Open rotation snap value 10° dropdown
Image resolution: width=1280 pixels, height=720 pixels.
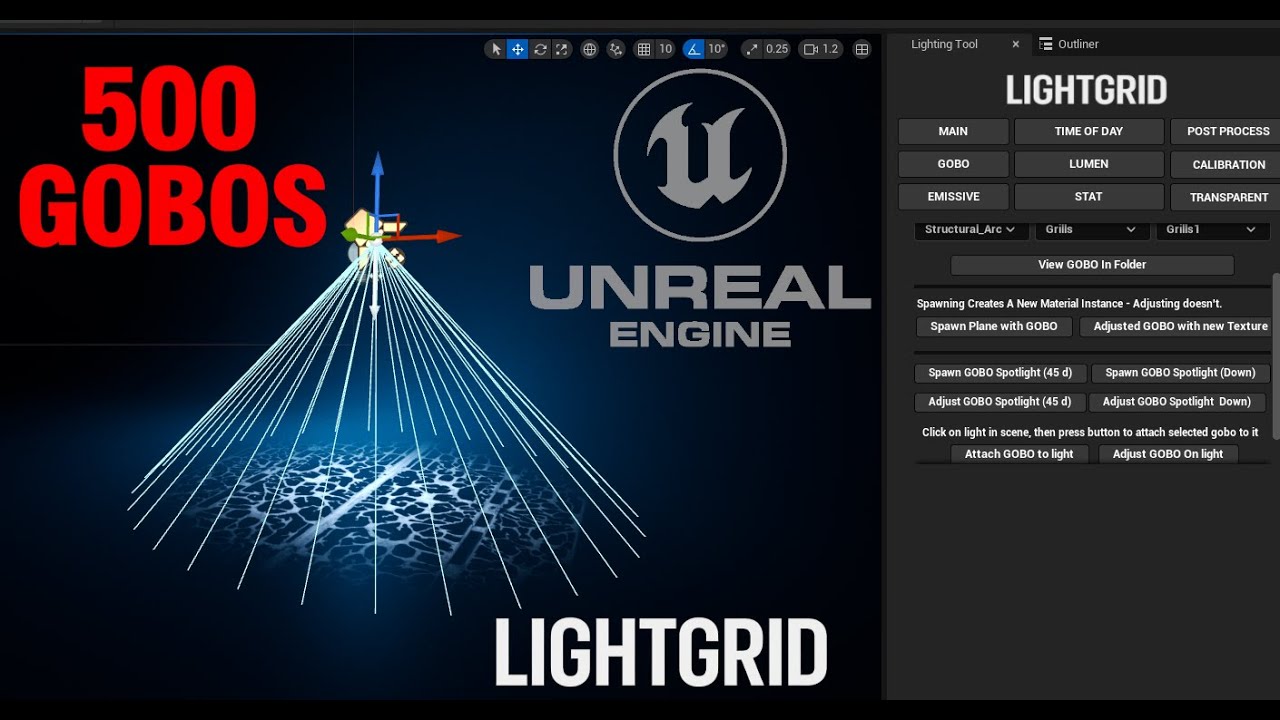[716, 49]
